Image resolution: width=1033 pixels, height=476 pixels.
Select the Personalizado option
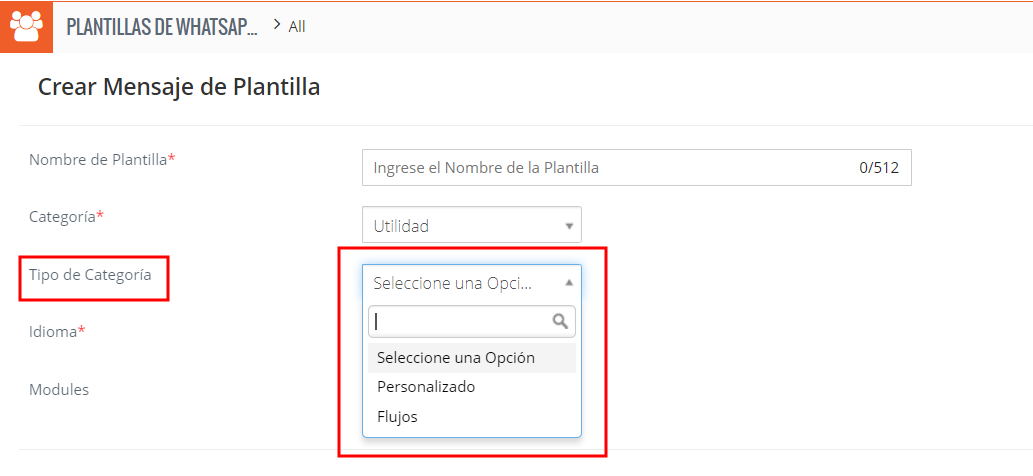[x=426, y=387]
